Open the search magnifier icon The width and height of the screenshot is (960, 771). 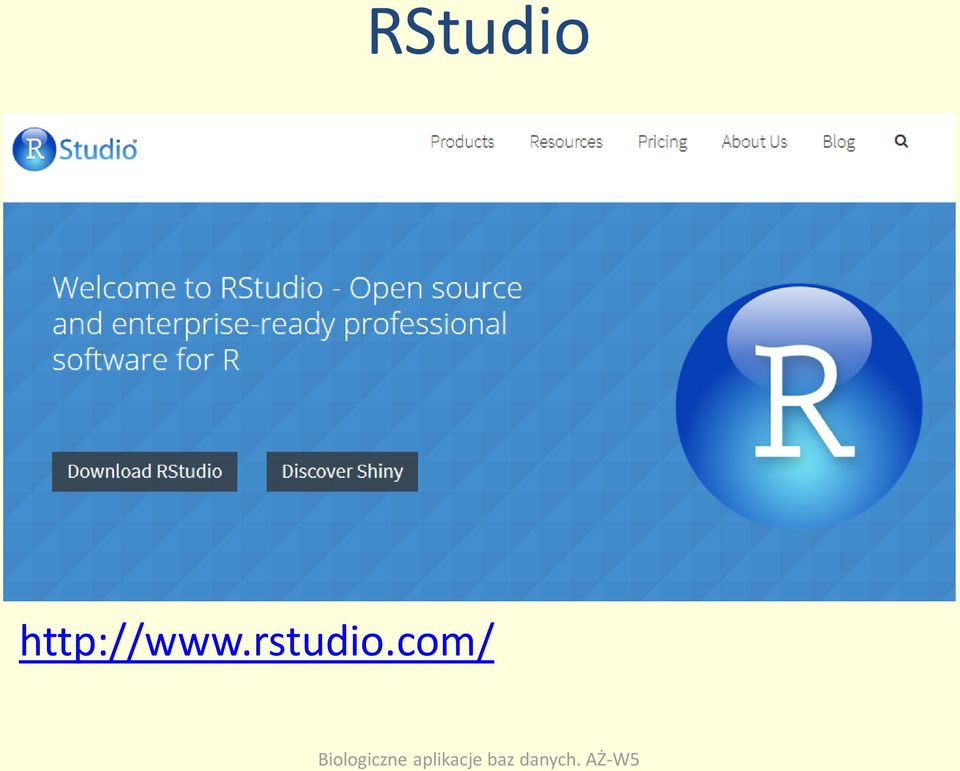point(901,141)
